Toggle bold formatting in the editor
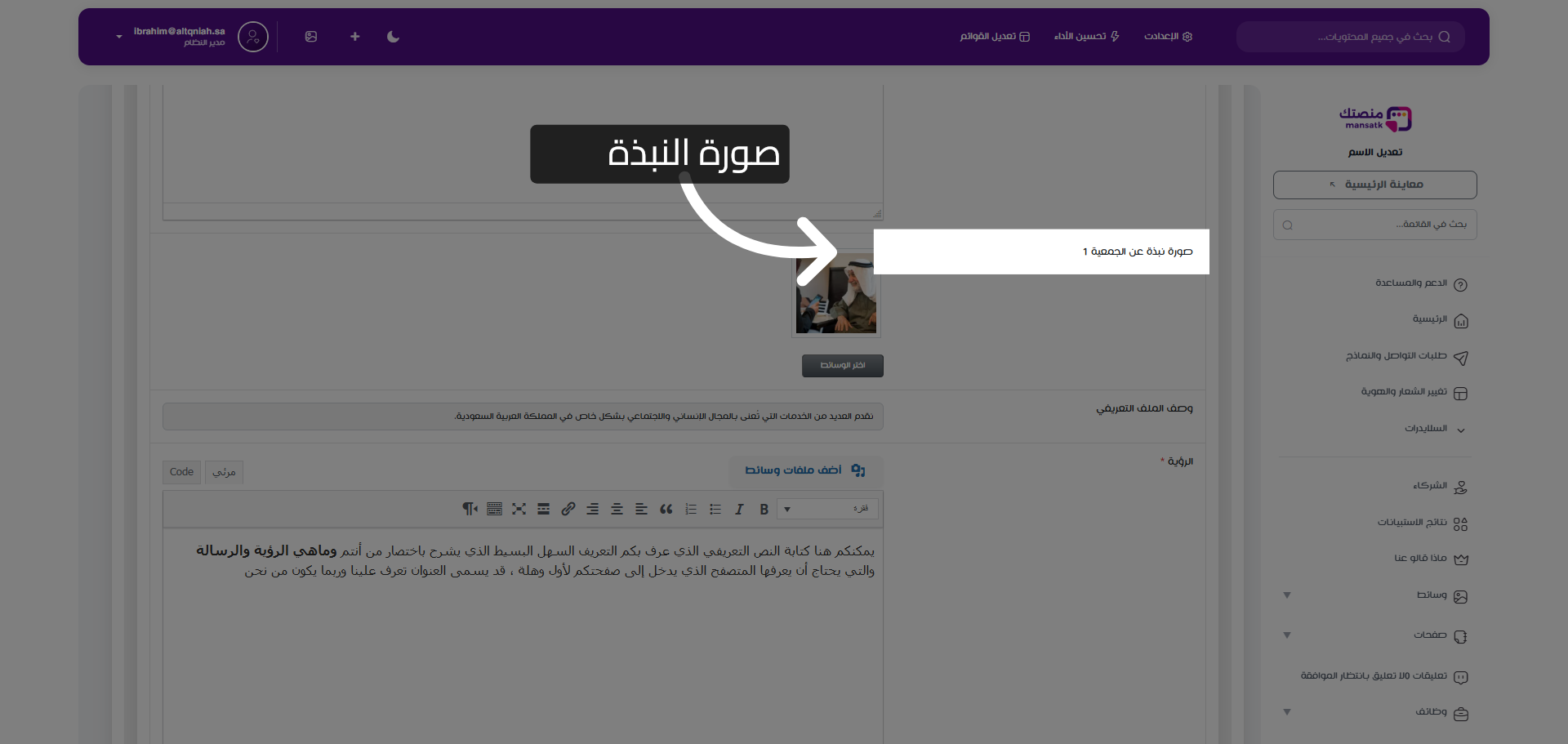The height and width of the screenshot is (744, 1568). pos(764,509)
